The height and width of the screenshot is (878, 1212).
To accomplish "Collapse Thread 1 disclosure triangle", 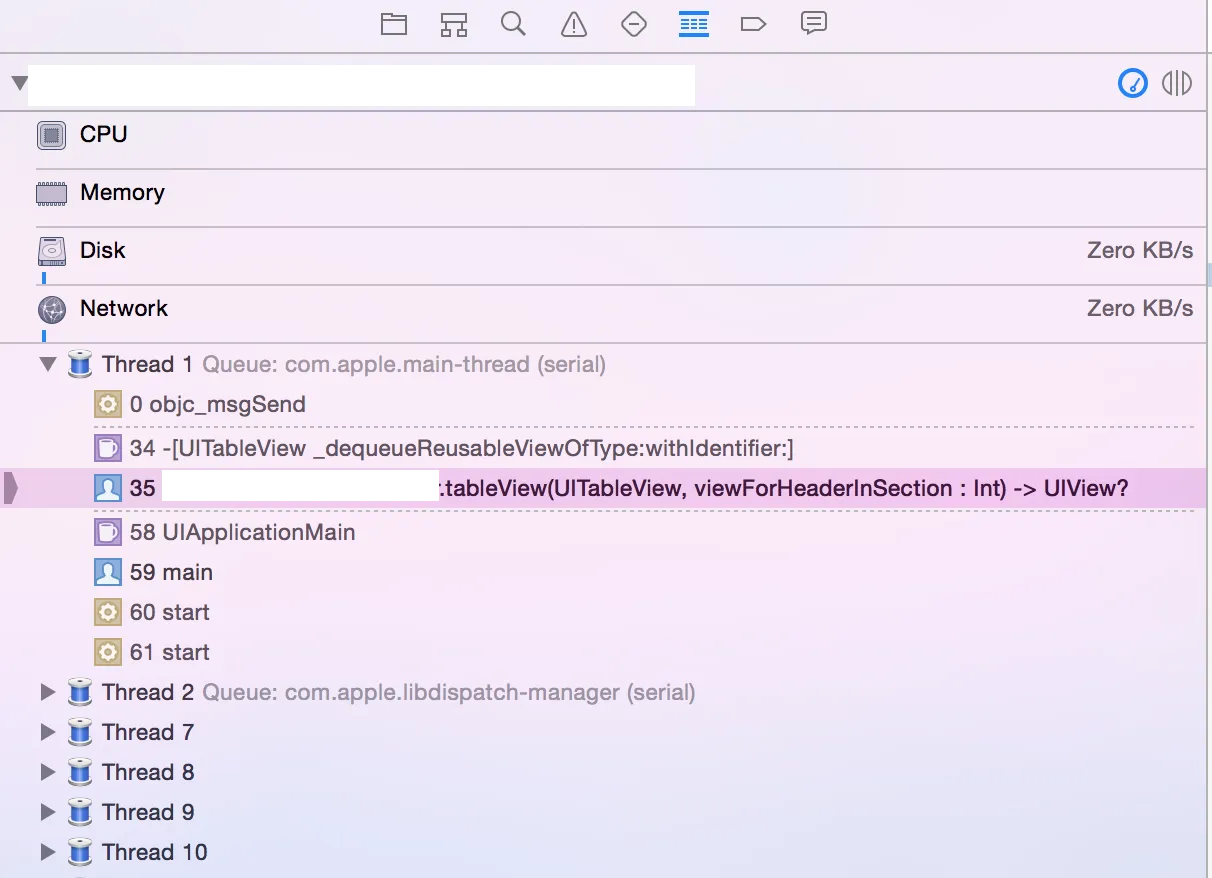I will 47,364.
